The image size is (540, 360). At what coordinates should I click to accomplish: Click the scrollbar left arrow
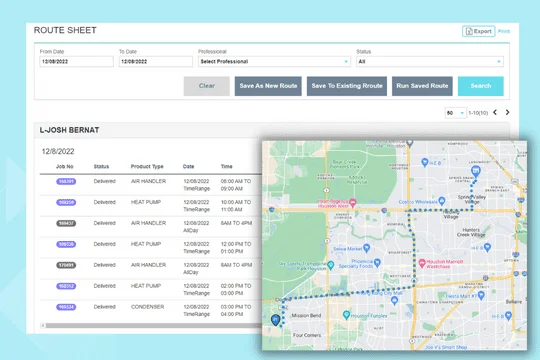43,326
